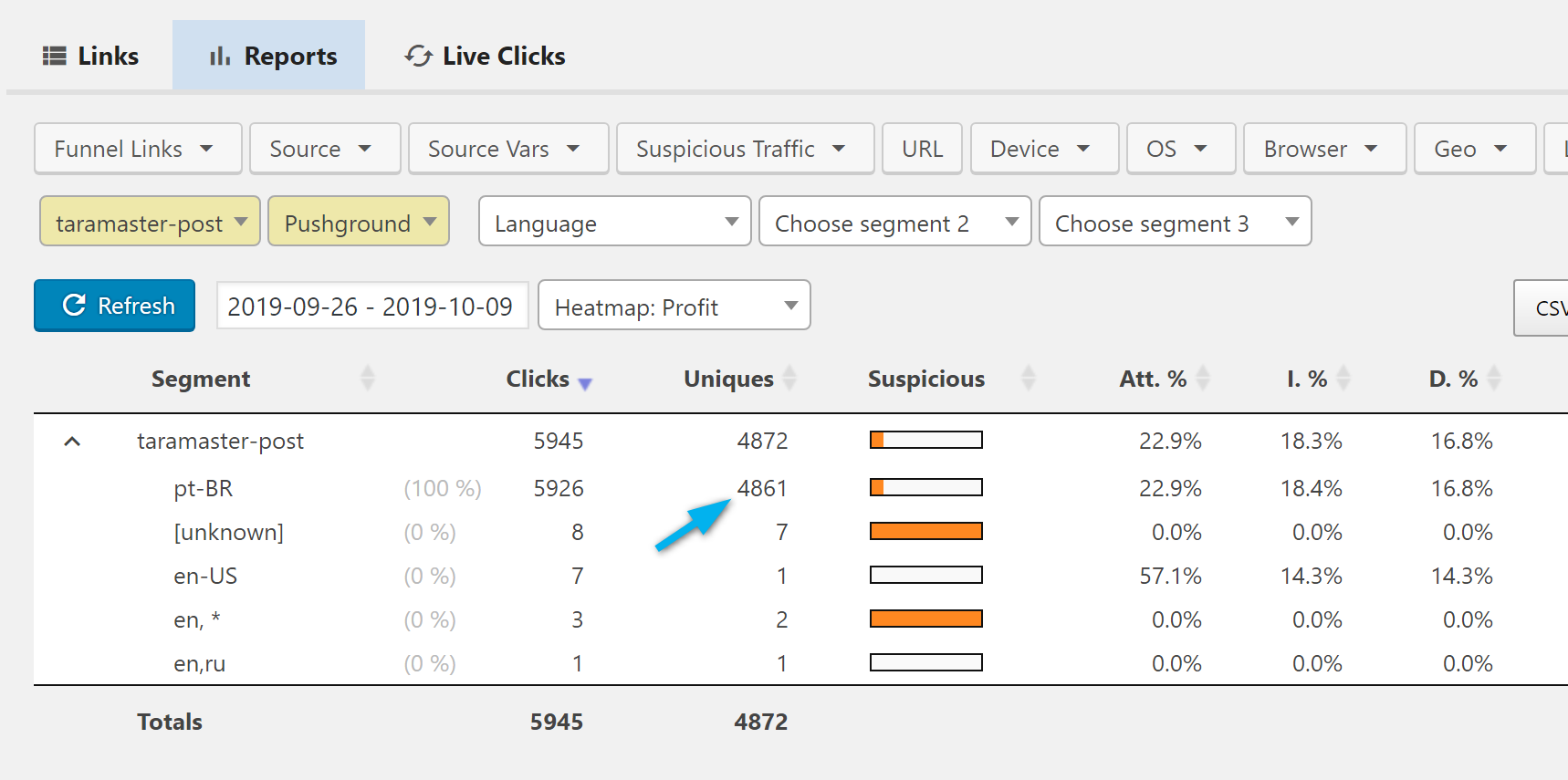The image size is (1568, 780).
Task: Sort by the D. % column header
Action: (x=1453, y=379)
